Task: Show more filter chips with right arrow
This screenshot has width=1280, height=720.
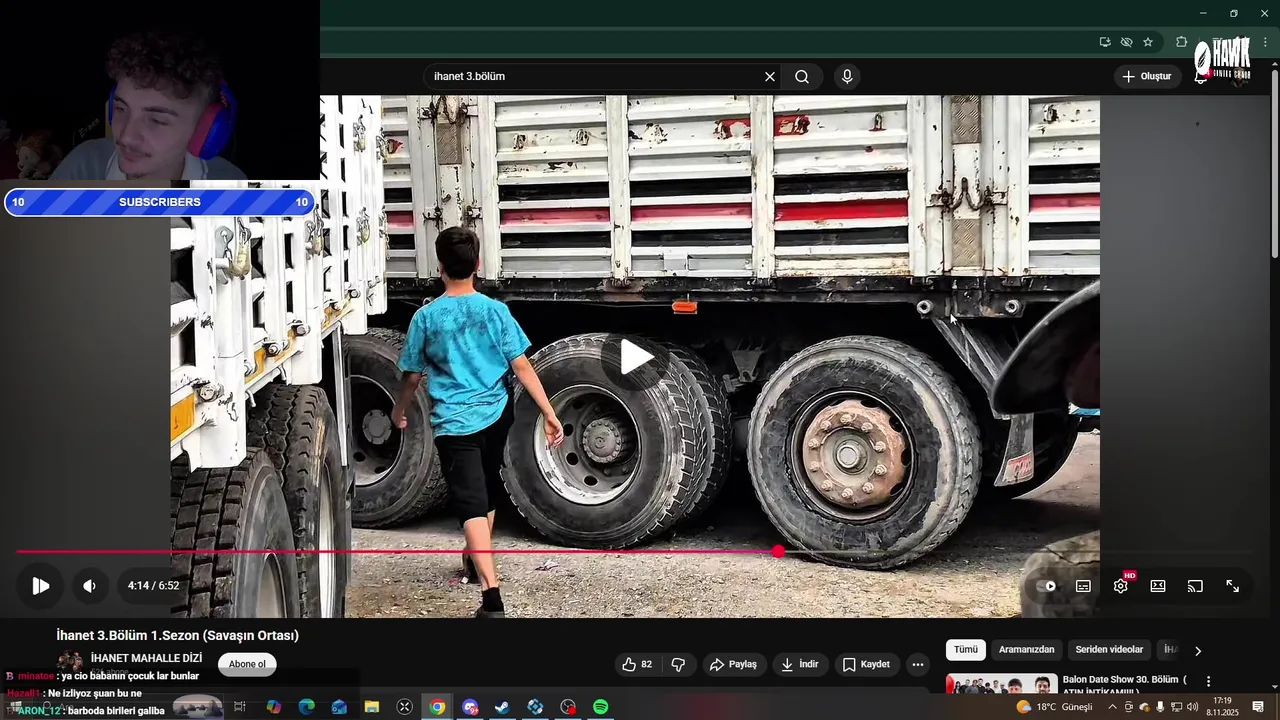Action: pyautogui.click(x=1198, y=651)
